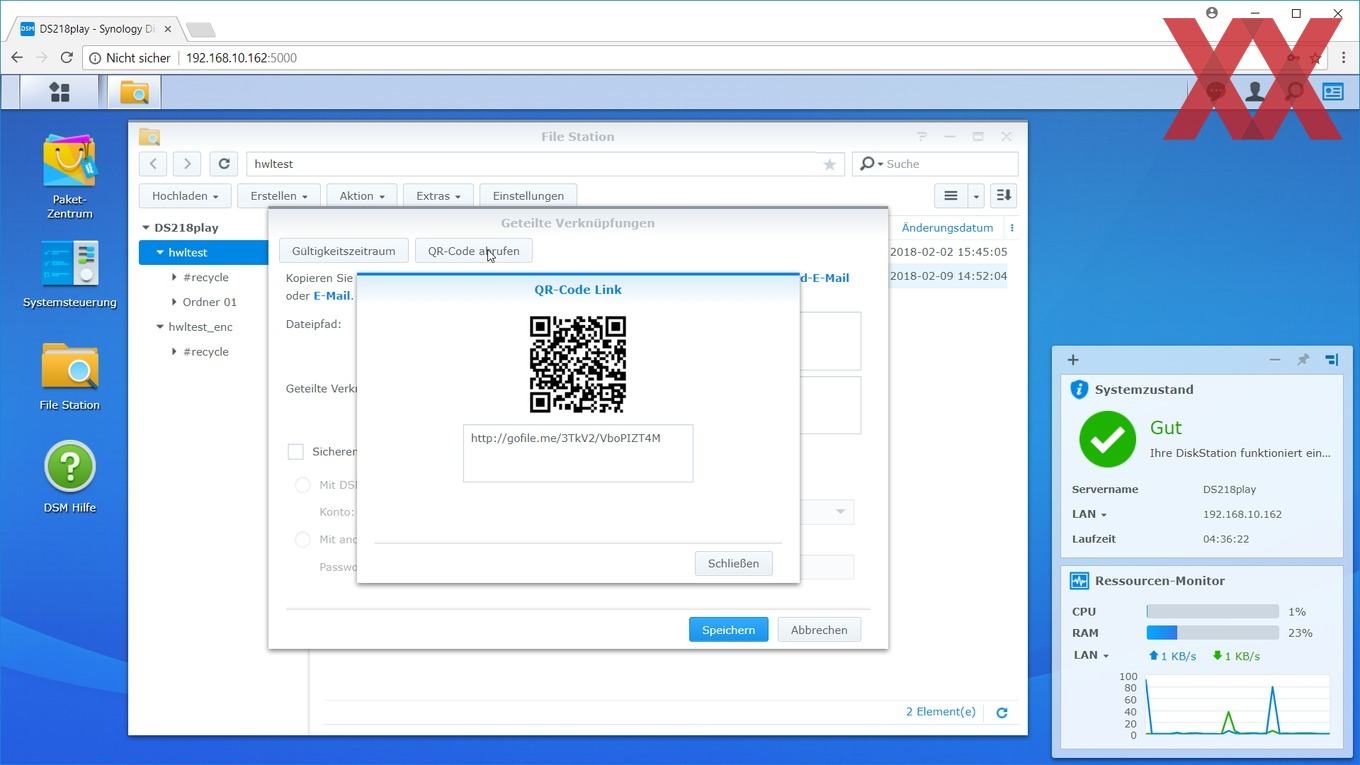Click the QR-Code abrufen button
This screenshot has width=1360, height=765.
[x=473, y=251]
